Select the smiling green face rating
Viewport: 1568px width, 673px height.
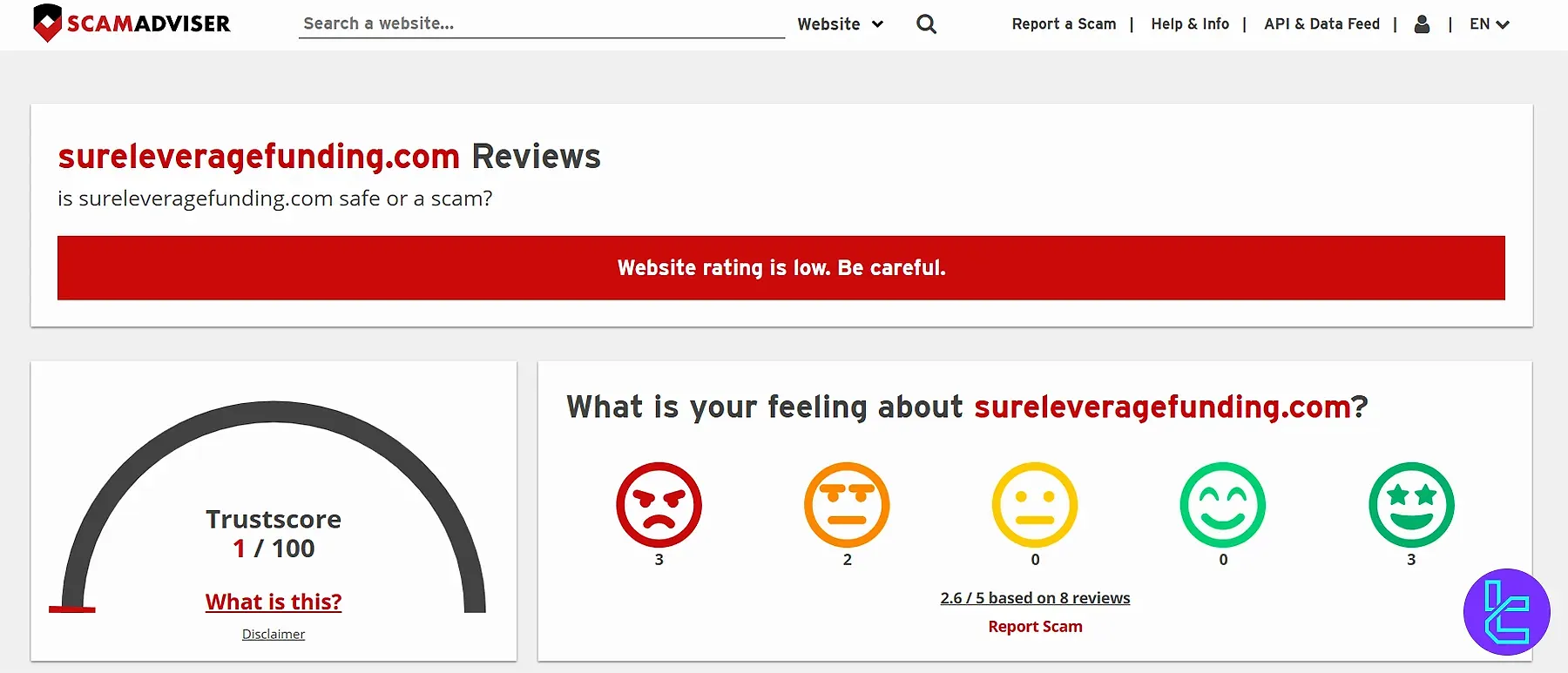point(1223,505)
